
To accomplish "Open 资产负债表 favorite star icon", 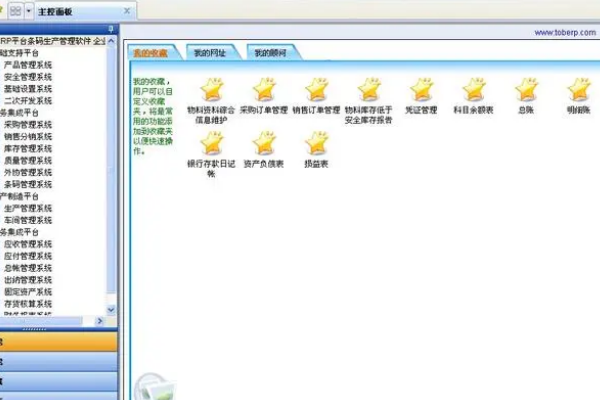I will click(x=264, y=142).
